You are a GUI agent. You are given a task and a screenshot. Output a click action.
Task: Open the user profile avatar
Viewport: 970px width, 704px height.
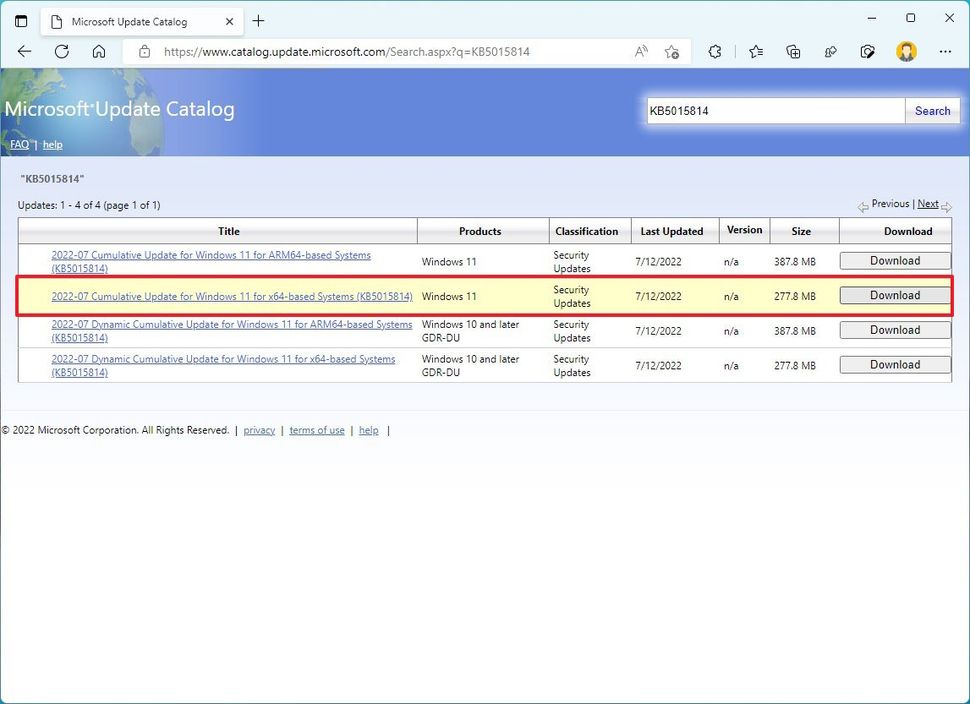[906, 52]
